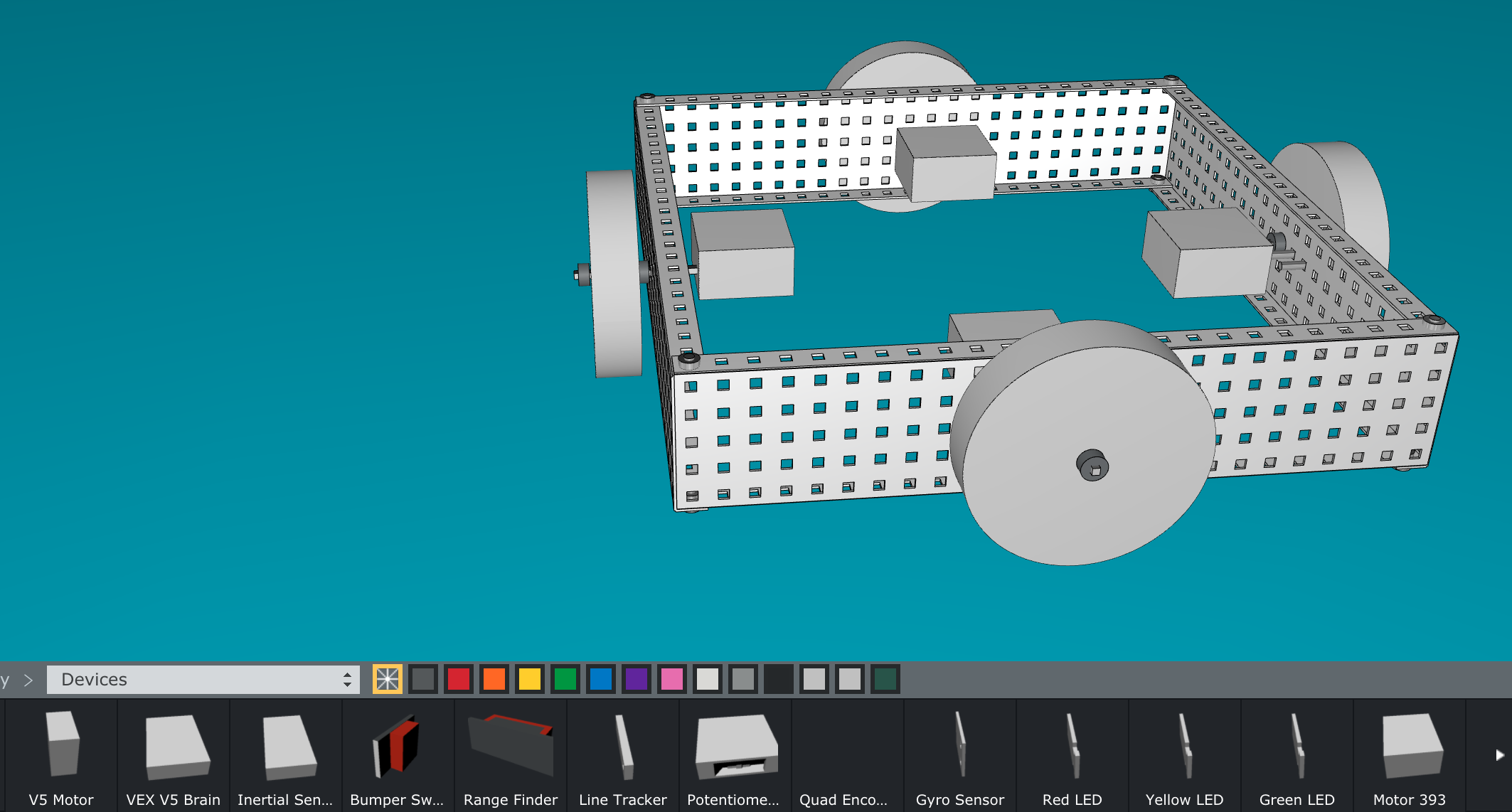
Task: Pick the purple color swatch
Action: point(637,679)
